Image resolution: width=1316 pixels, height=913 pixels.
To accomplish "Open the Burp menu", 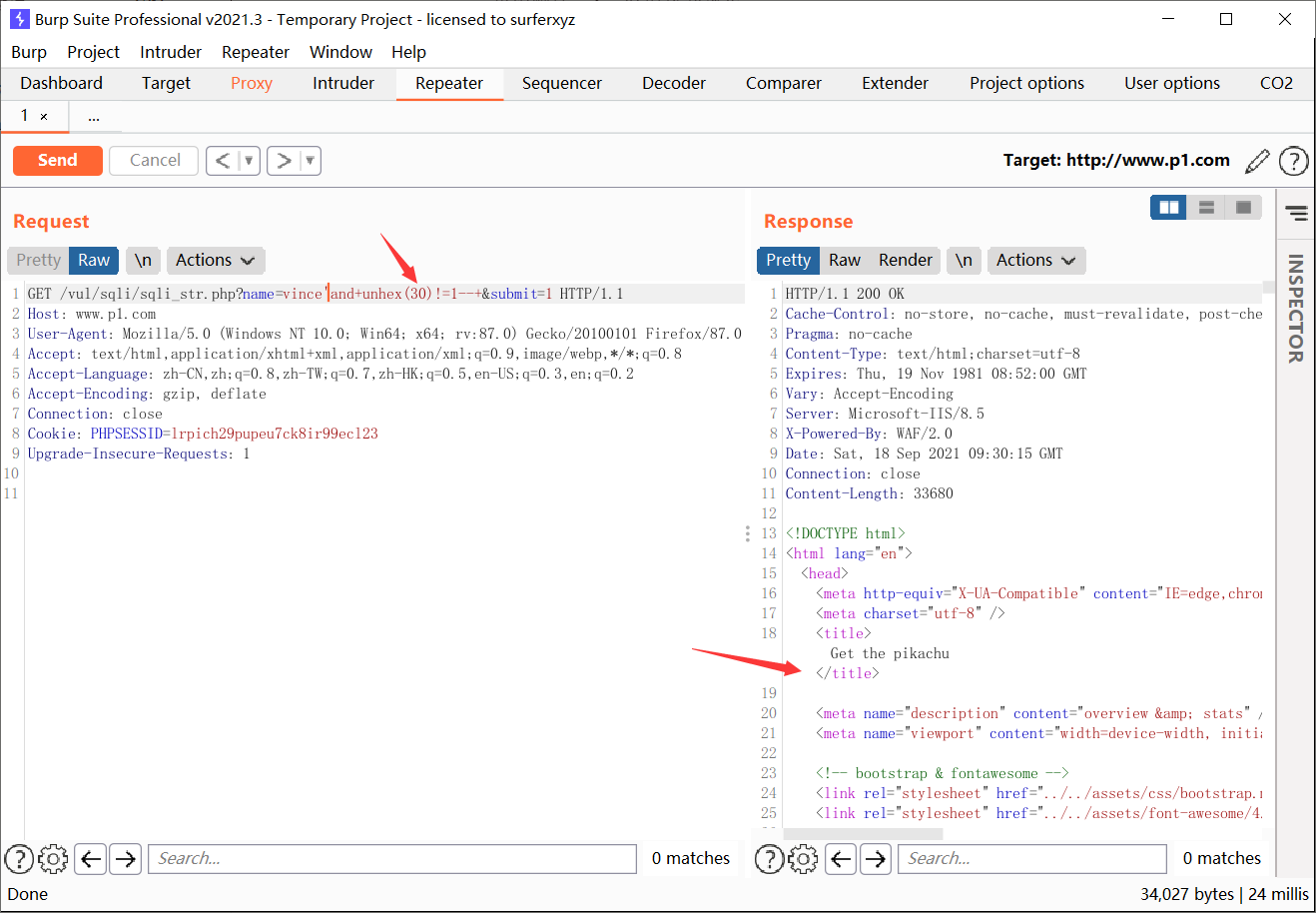I will pyautogui.click(x=29, y=52).
